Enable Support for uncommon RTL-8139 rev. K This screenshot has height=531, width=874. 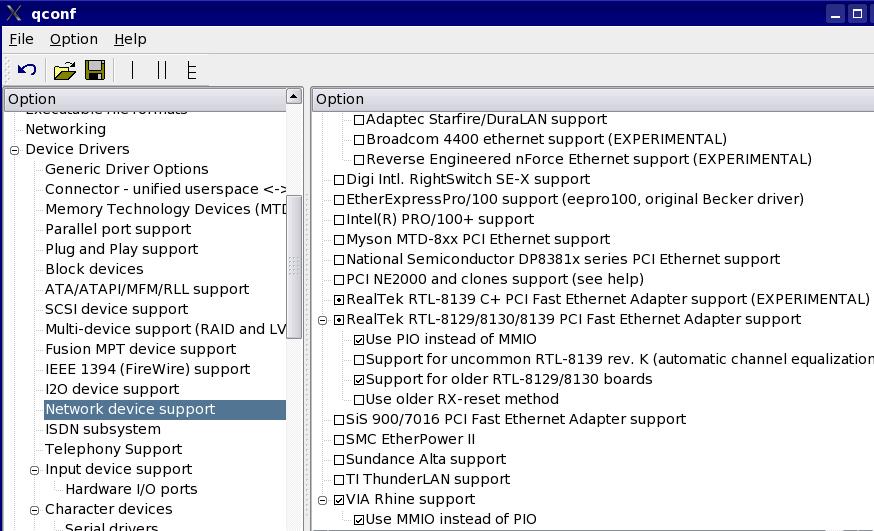(x=359, y=360)
